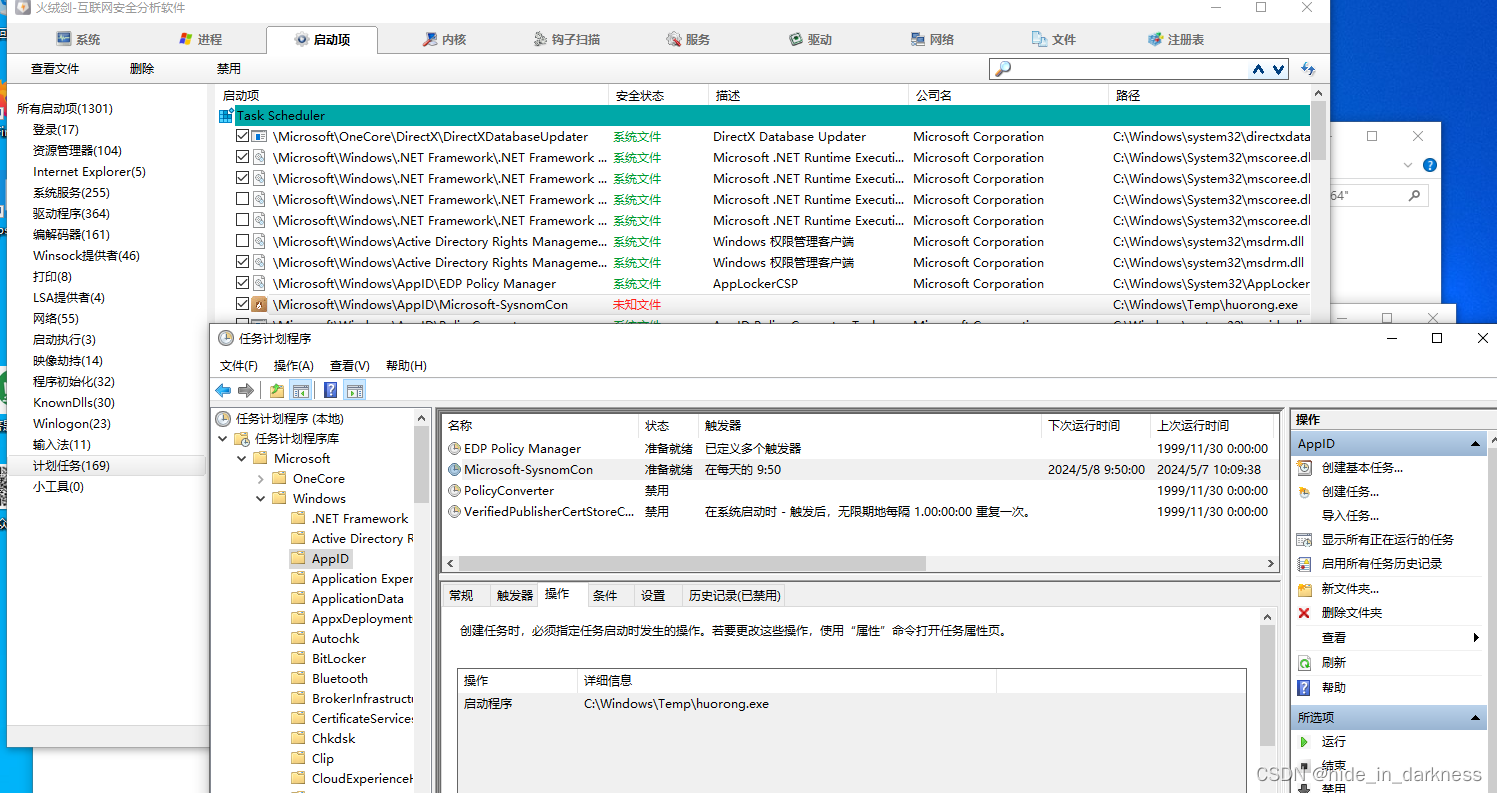This screenshot has width=1497, height=793.
Task: Click the refresh arrows icon beside Huorong search box
Action: click(1308, 69)
